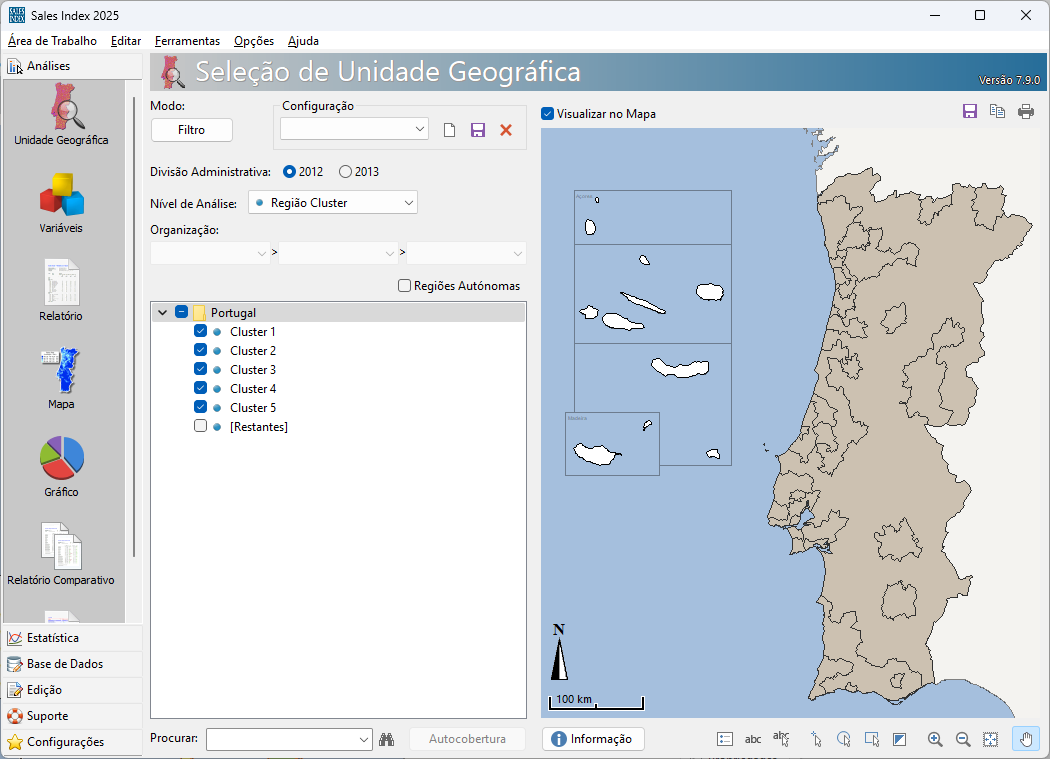Screen dimensions: 1050x759
Task: Open the Nível de Análise dropdown
Action: click(332, 203)
